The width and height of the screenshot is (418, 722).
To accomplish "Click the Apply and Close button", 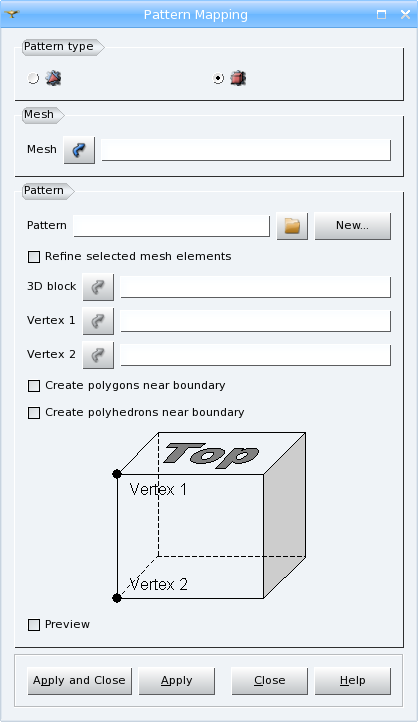I will pyautogui.click(x=80, y=681).
